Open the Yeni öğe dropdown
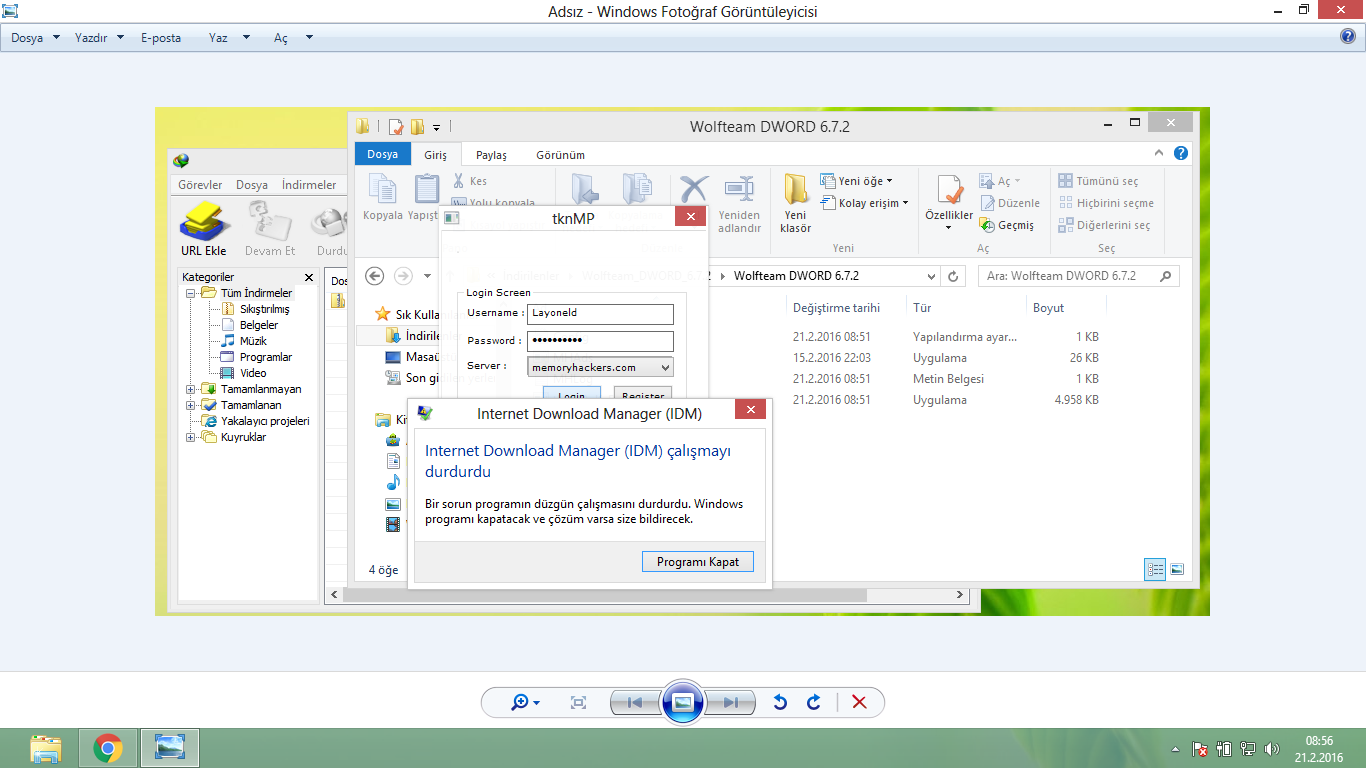Image resolution: width=1366 pixels, height=768 pixels. click(x=856, y=181)
